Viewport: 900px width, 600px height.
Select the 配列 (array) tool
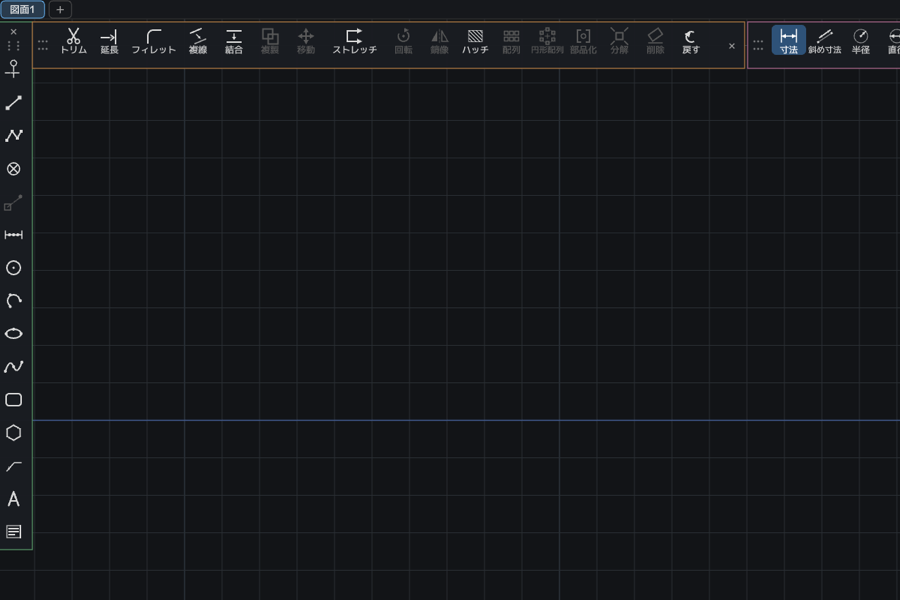pyautogui.click(x=511, y=41)
